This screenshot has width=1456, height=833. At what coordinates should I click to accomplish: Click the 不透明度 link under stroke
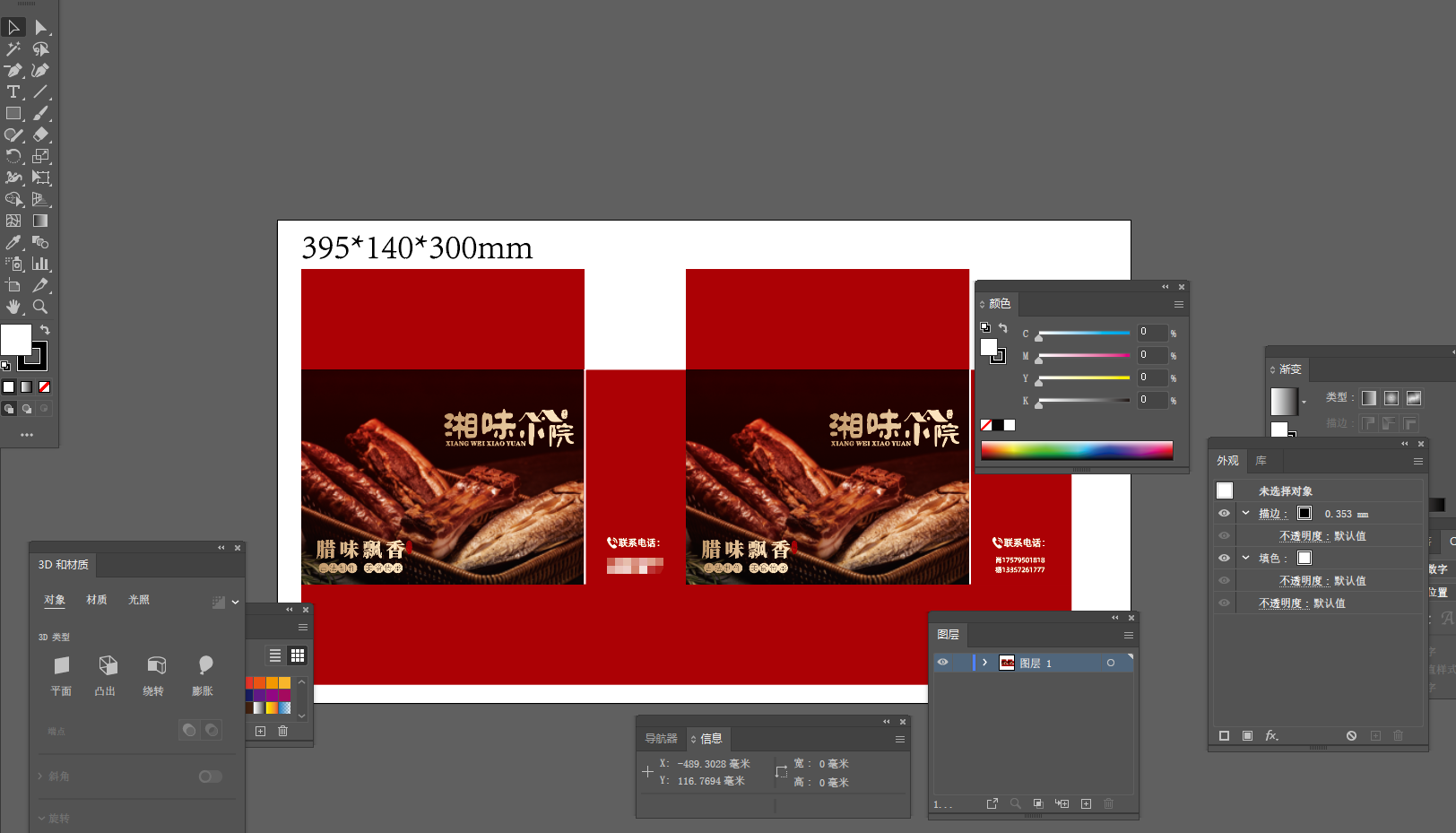1300,536
